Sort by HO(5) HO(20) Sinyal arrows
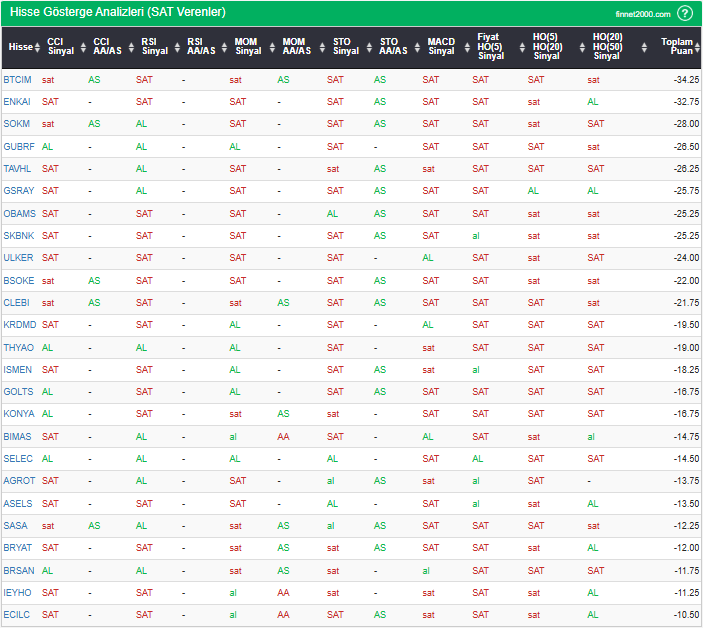The width and height of the screenshot is (703, 628). pyautogui.click(x=582, y=47)
